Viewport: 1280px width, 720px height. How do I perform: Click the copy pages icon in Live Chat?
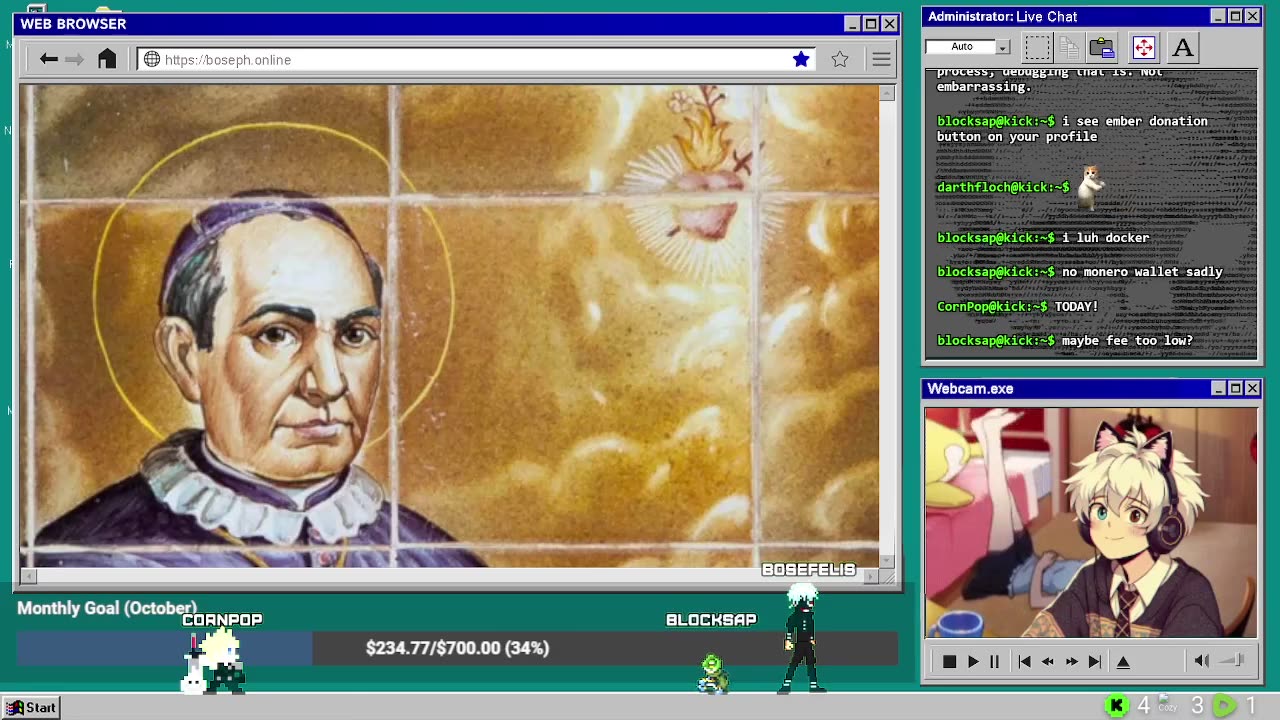coord(1069,47)
